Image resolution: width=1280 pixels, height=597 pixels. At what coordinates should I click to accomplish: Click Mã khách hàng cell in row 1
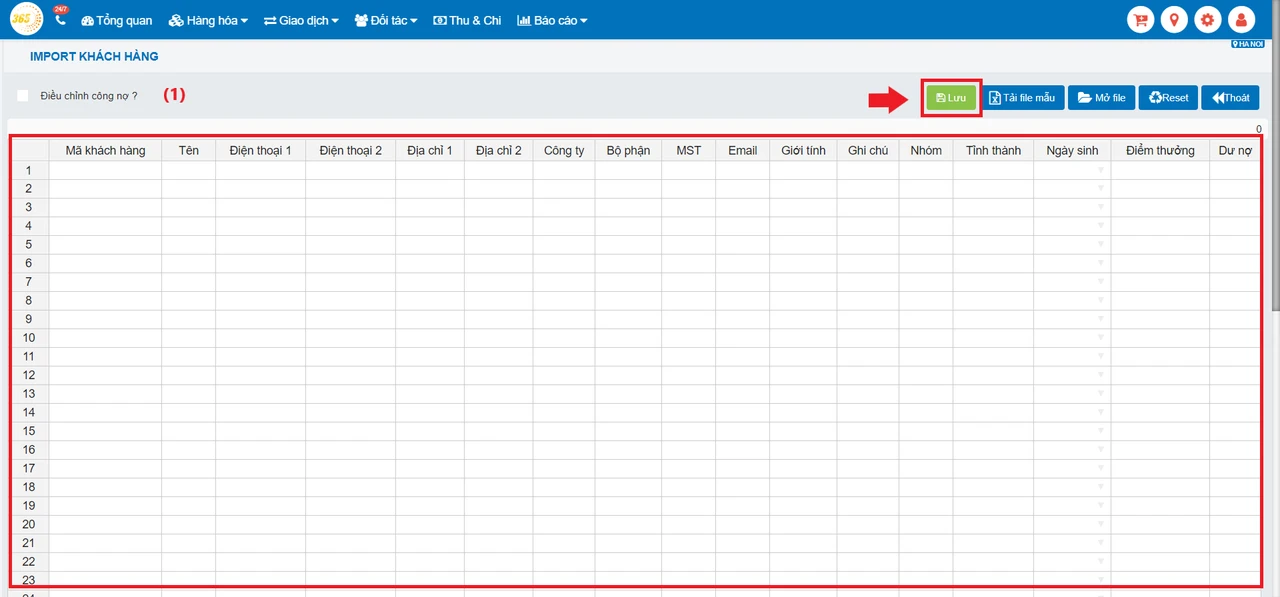click(105, 171)
